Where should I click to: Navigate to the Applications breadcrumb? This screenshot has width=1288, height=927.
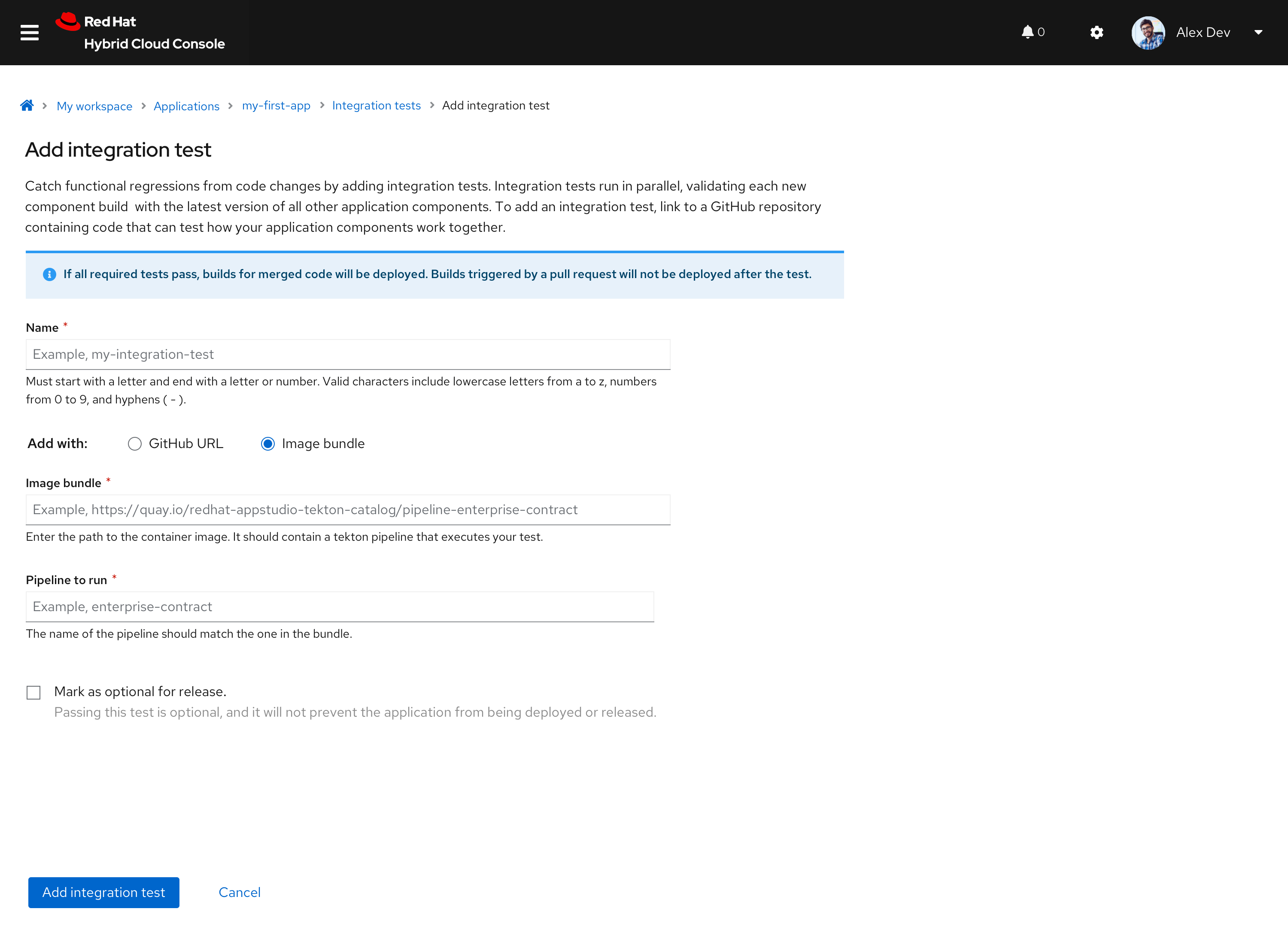186,106
